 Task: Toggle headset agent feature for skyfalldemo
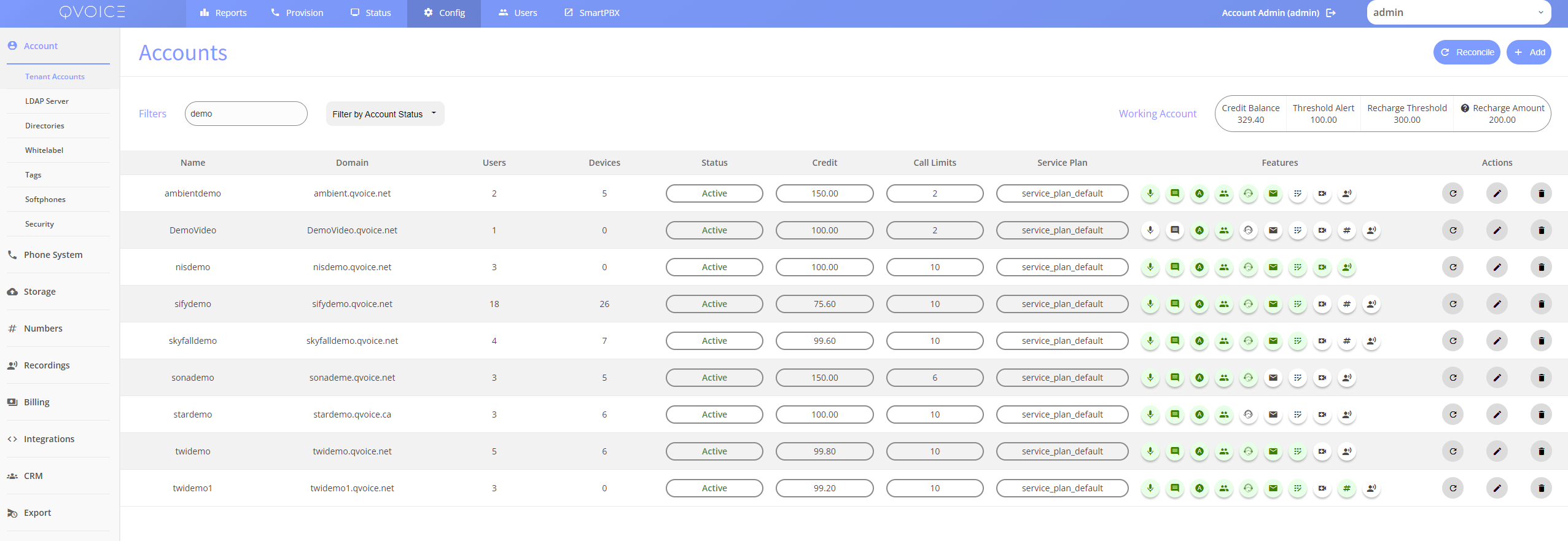point(1249,341)
